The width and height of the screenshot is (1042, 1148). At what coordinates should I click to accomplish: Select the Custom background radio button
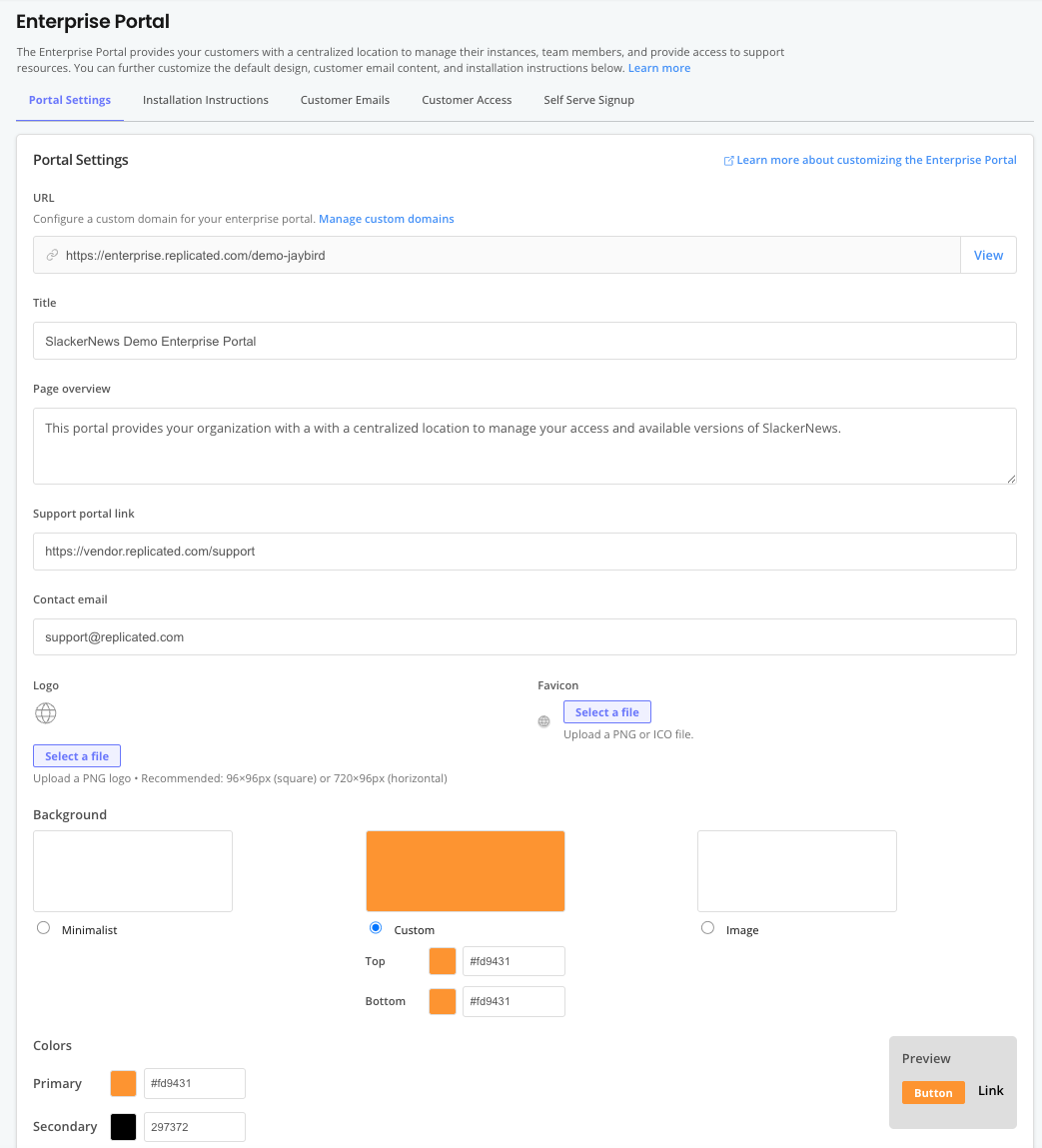(x=375, y=927)
